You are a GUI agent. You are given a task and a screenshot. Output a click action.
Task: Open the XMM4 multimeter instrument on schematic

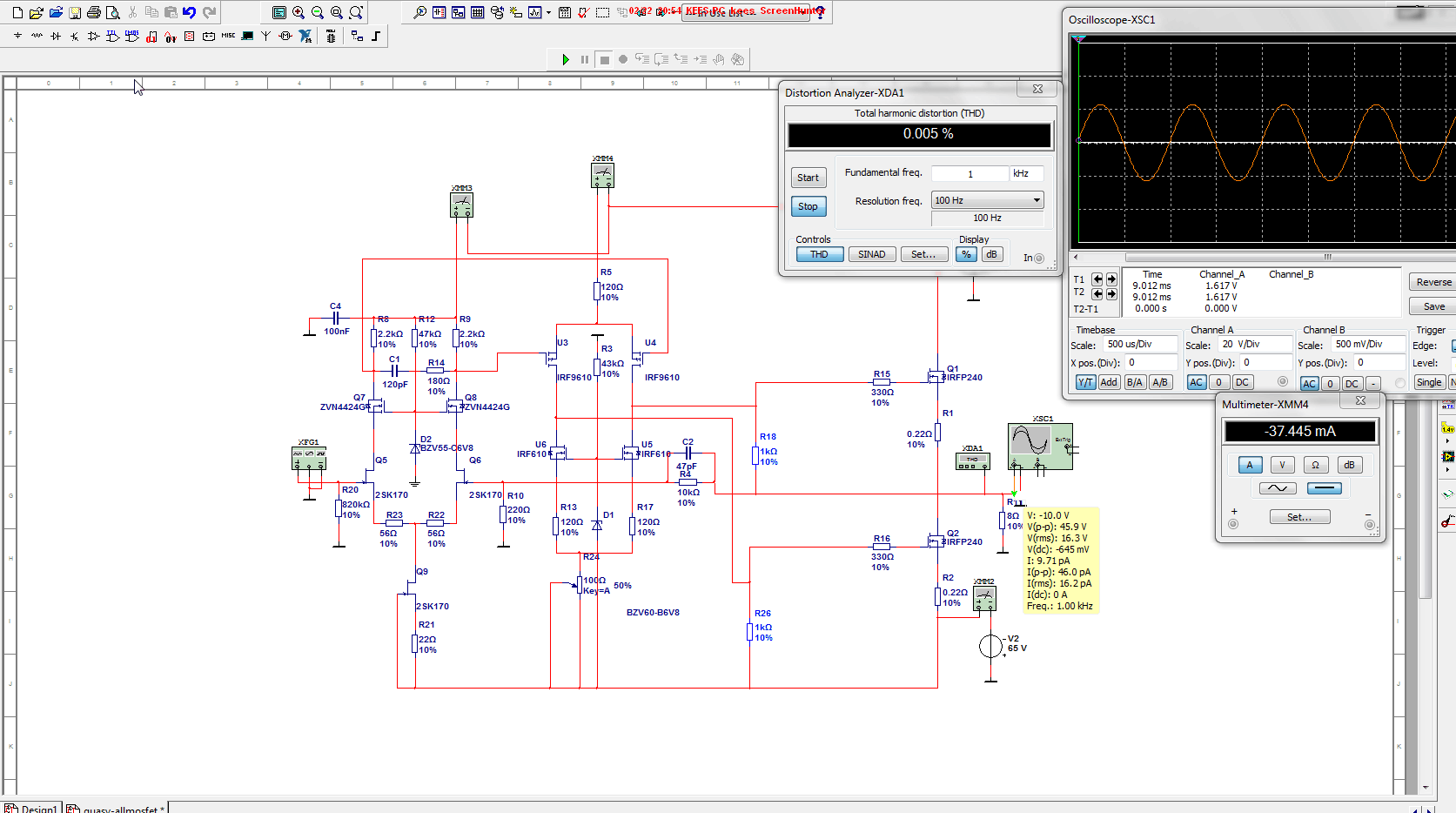point(602,175)
